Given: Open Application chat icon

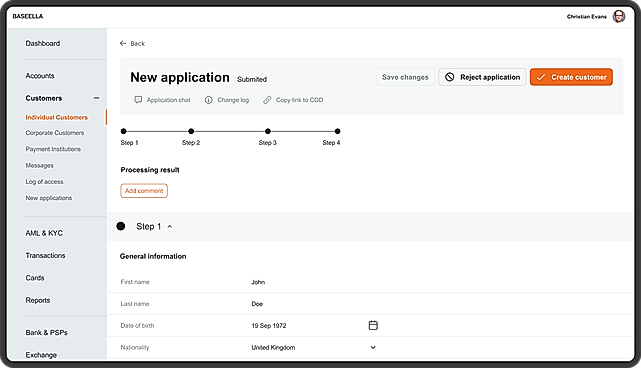Looking at the screenshot, I should click(x=138, y=100).
